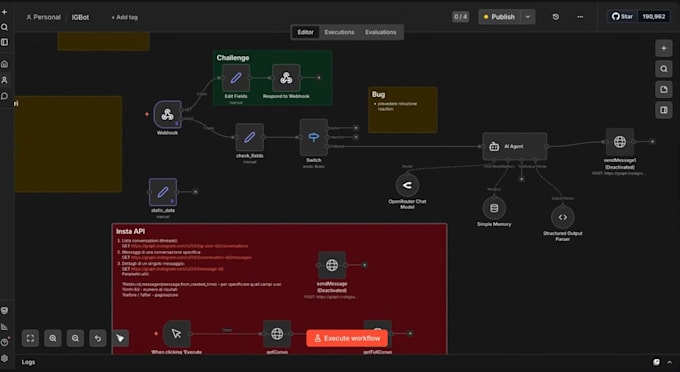Click the insights chart icon in the sidebar
Viewport: 680px width, 372px height.
[4, 326]
